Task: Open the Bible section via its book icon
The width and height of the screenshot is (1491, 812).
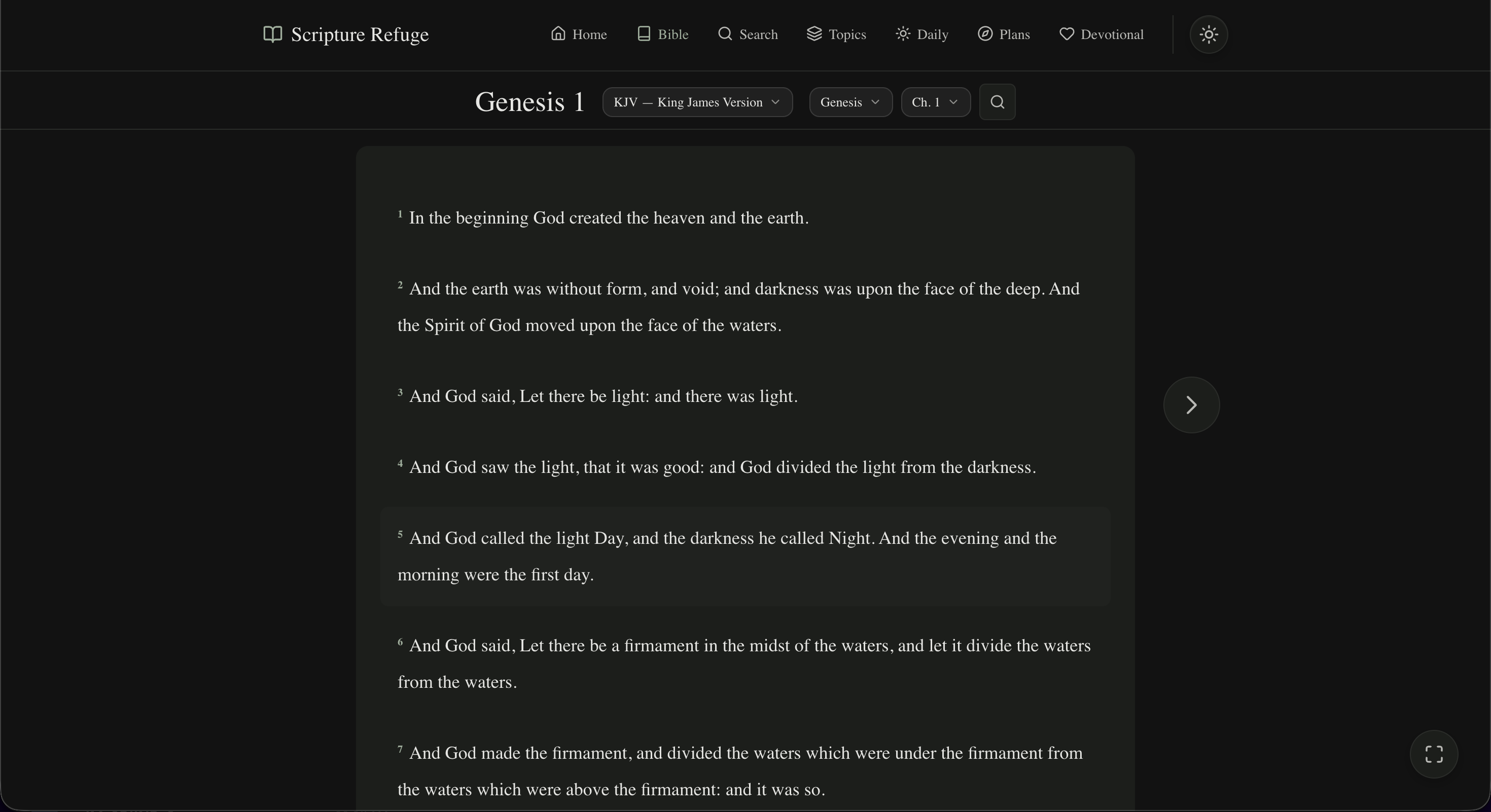Action: (644, 34)
